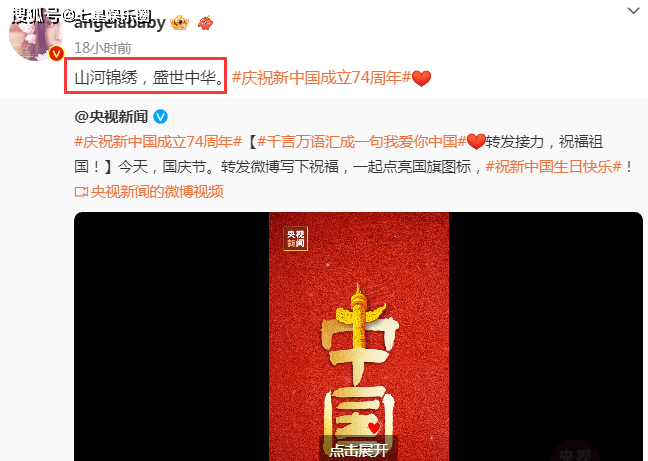This screenshot has width=648, height=461.
Task: Click the 央视新闻 logo on video
Action: tap(295, 238)
